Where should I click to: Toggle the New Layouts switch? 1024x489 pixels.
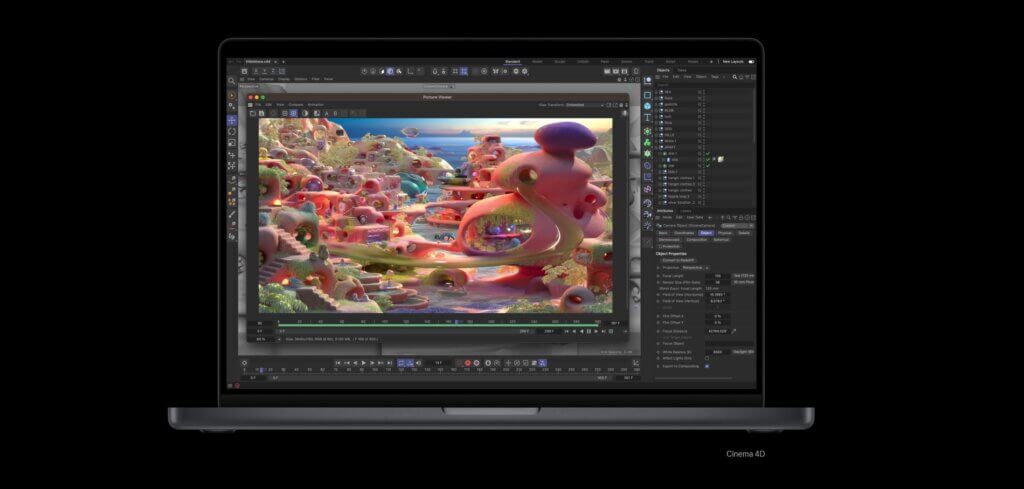751,62
